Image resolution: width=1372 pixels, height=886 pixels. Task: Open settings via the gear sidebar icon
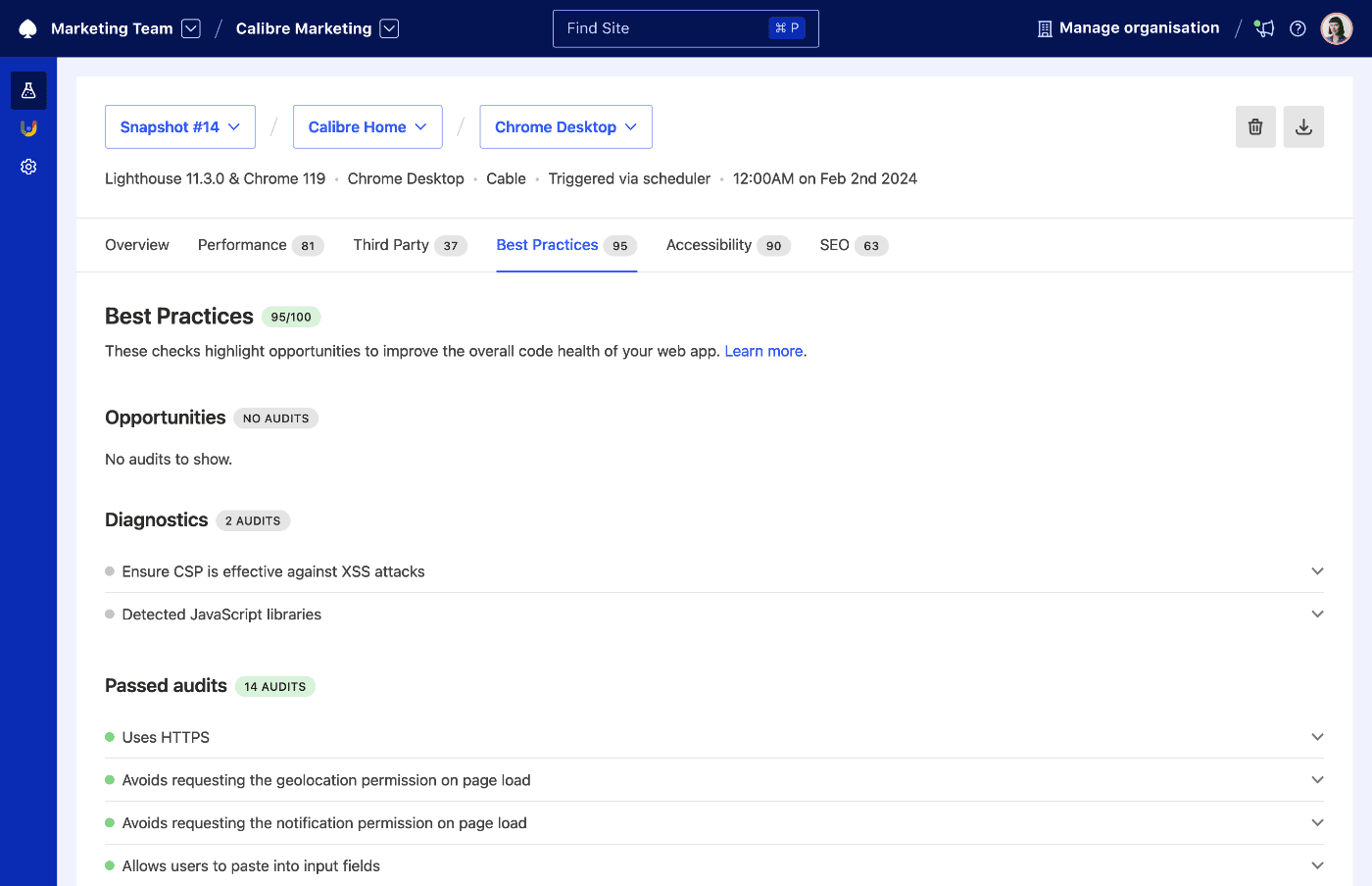(x=27, y=166)
